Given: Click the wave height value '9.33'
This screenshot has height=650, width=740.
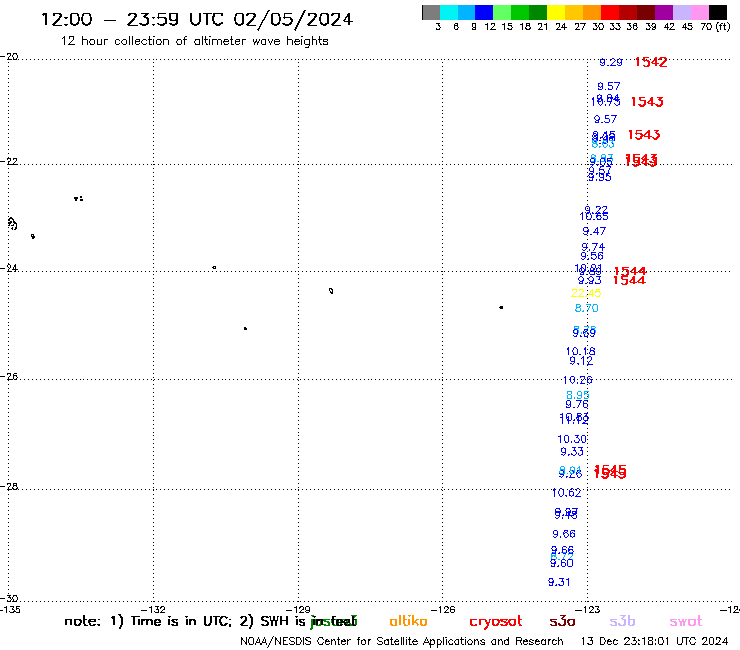Looking at the screenshot, I should tap(572, 452).
